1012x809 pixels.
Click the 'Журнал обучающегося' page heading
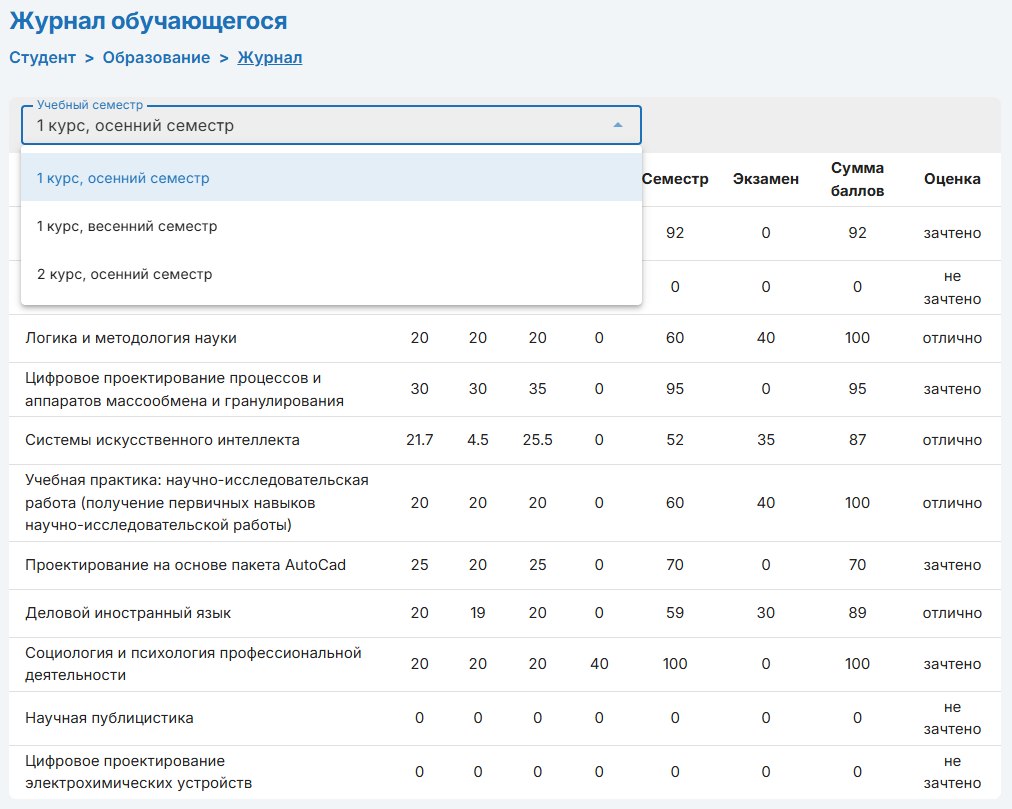click(148, 21)
